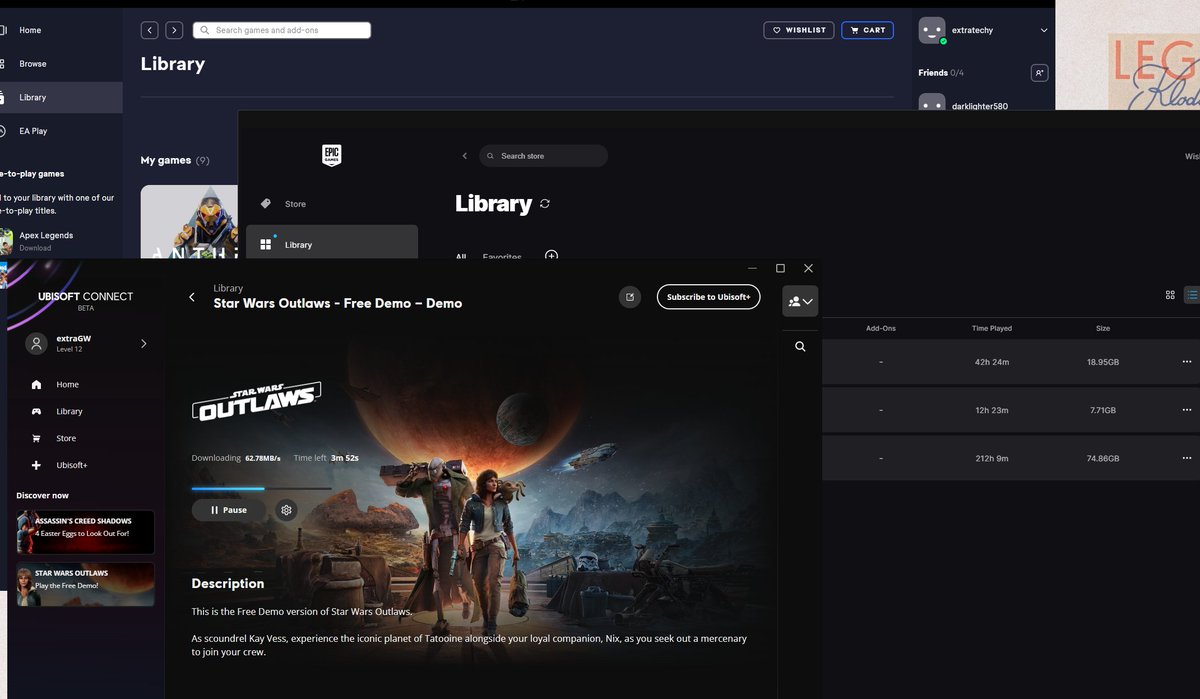The height and width of the screenshot is (699, 1200).
Task: Open the Ubisoft friends dropdown
Action: click(801, 301)
